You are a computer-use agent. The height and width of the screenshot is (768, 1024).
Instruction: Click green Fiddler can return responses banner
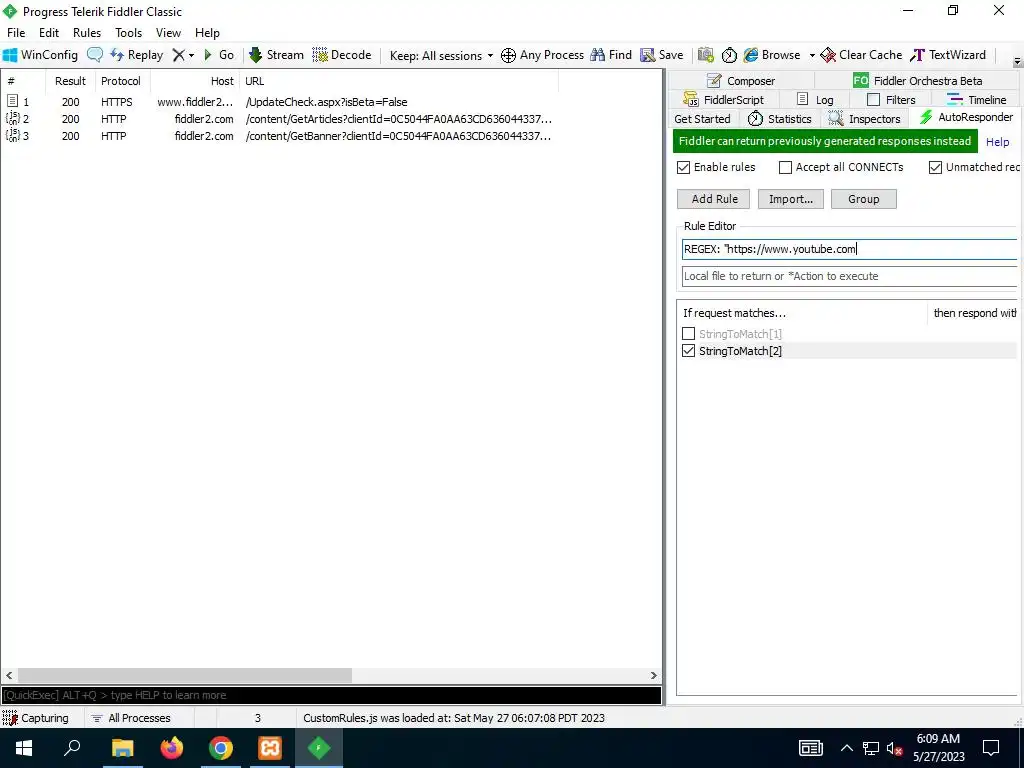(825, 141)
